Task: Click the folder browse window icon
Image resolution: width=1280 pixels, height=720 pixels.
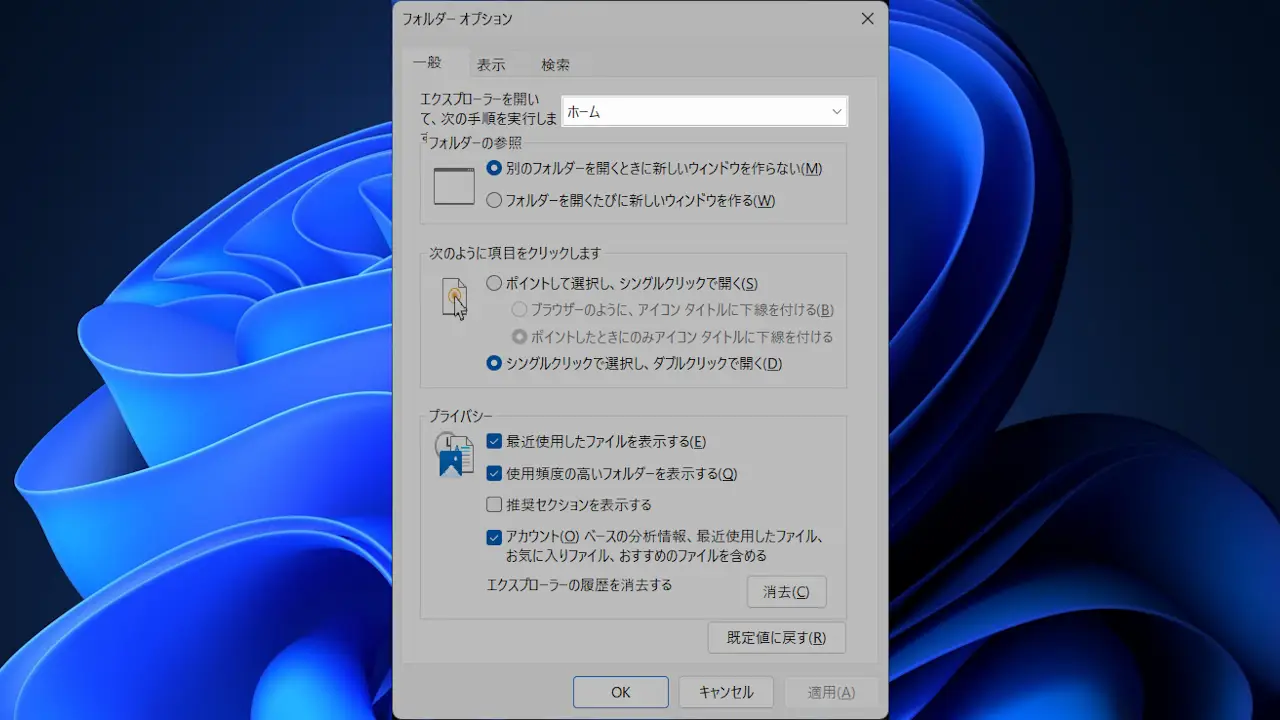Action: point(453,186)
